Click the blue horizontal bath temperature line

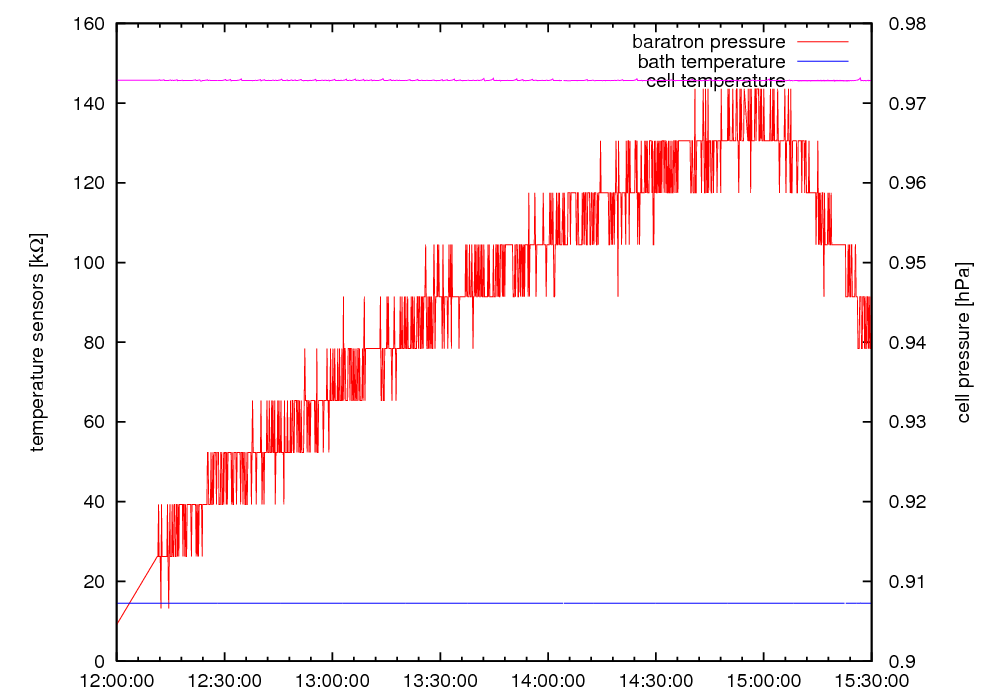point(400,603)
